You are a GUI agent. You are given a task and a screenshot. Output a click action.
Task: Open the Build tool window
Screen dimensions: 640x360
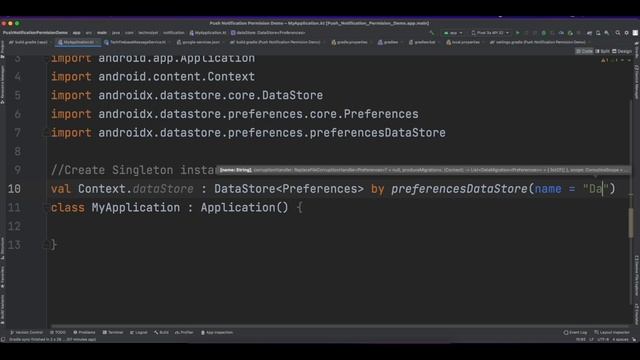tap(161, 332)
